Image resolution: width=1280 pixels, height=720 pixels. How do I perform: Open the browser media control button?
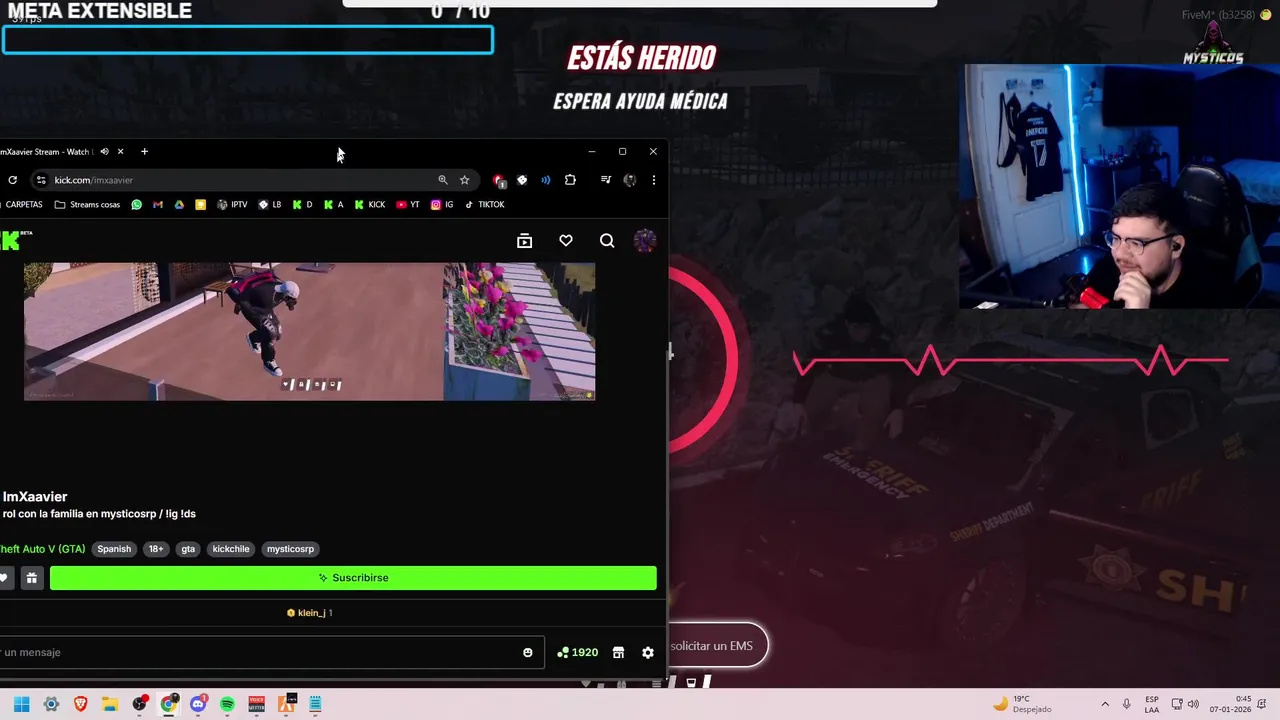[x=605, y=180]
